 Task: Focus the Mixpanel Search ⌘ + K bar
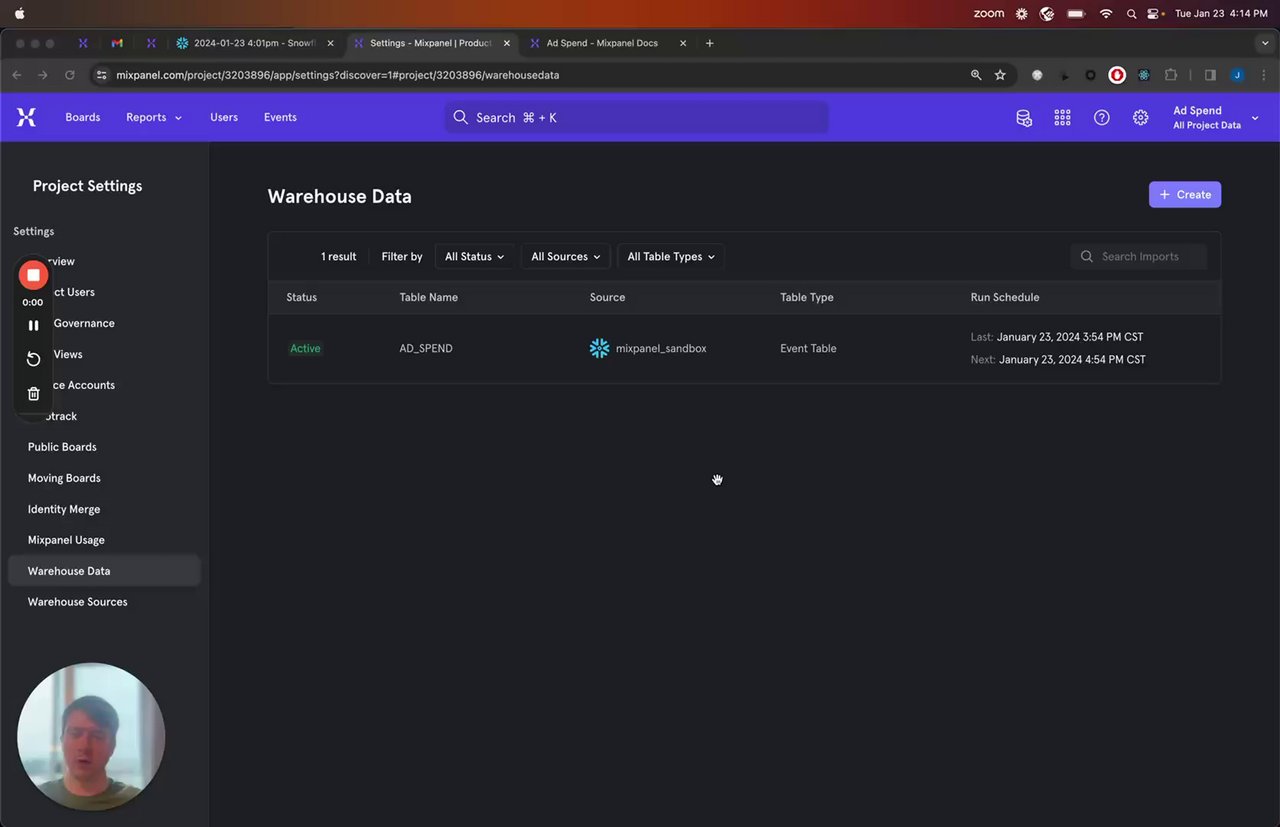pos(636,117)
